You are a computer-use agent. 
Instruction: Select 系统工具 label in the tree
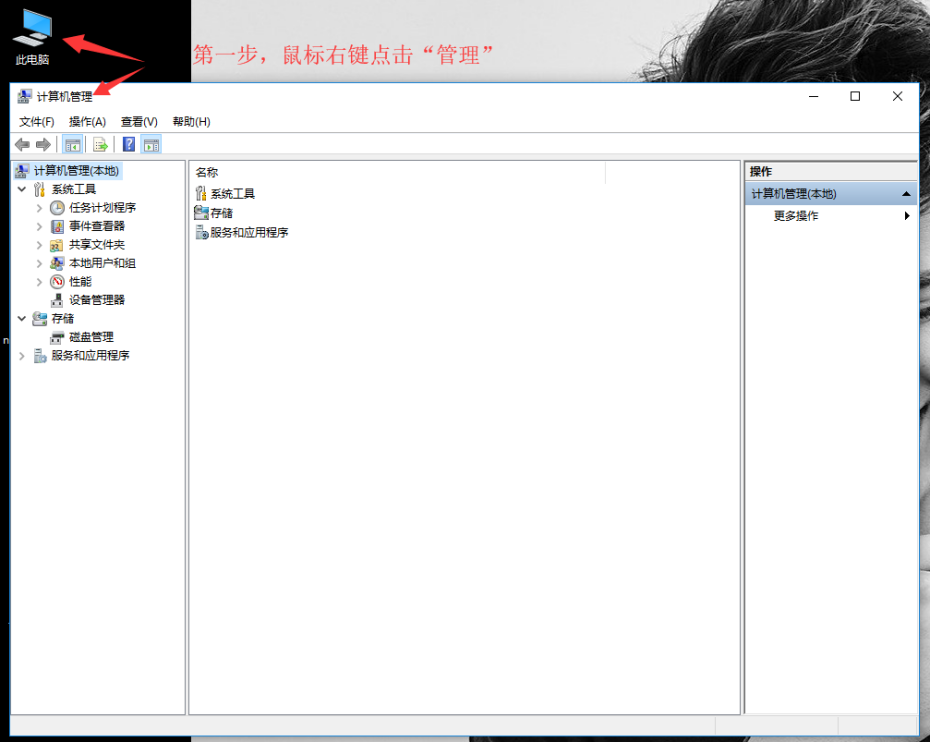pos(74,189)
